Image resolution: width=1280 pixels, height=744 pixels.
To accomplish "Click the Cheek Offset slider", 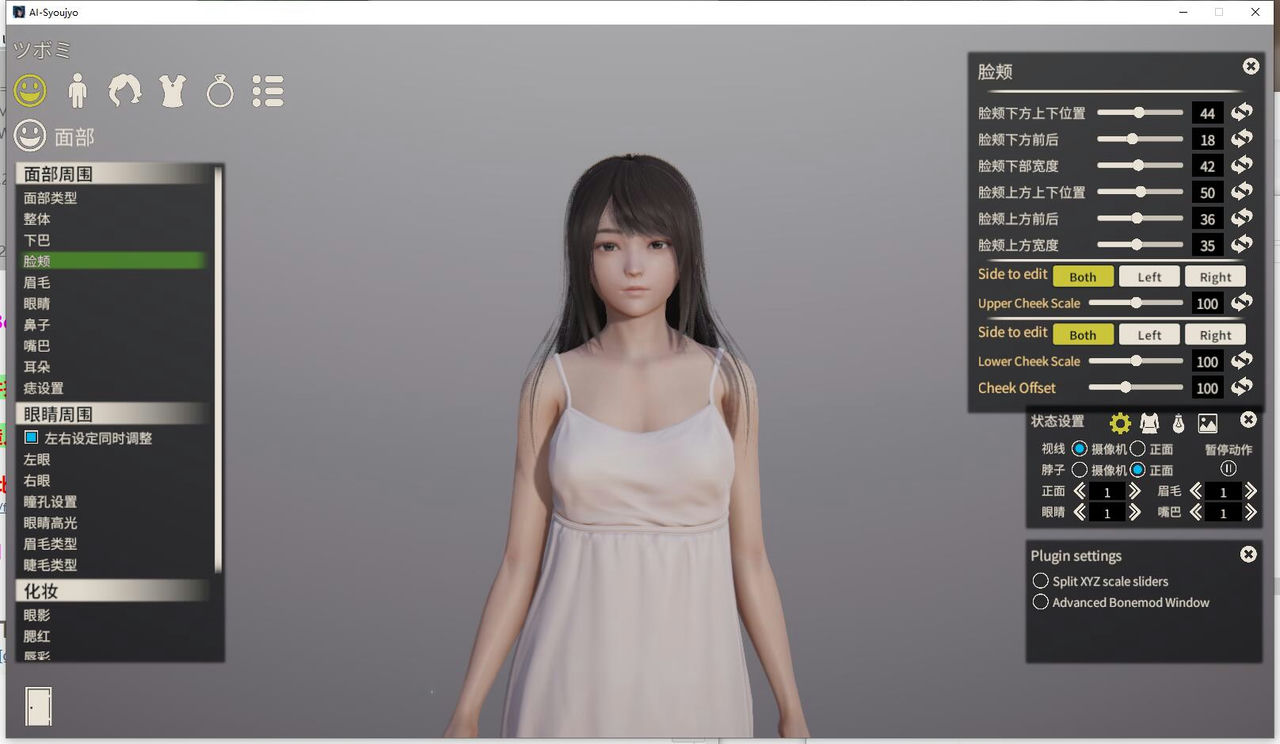I will 1125,388.
